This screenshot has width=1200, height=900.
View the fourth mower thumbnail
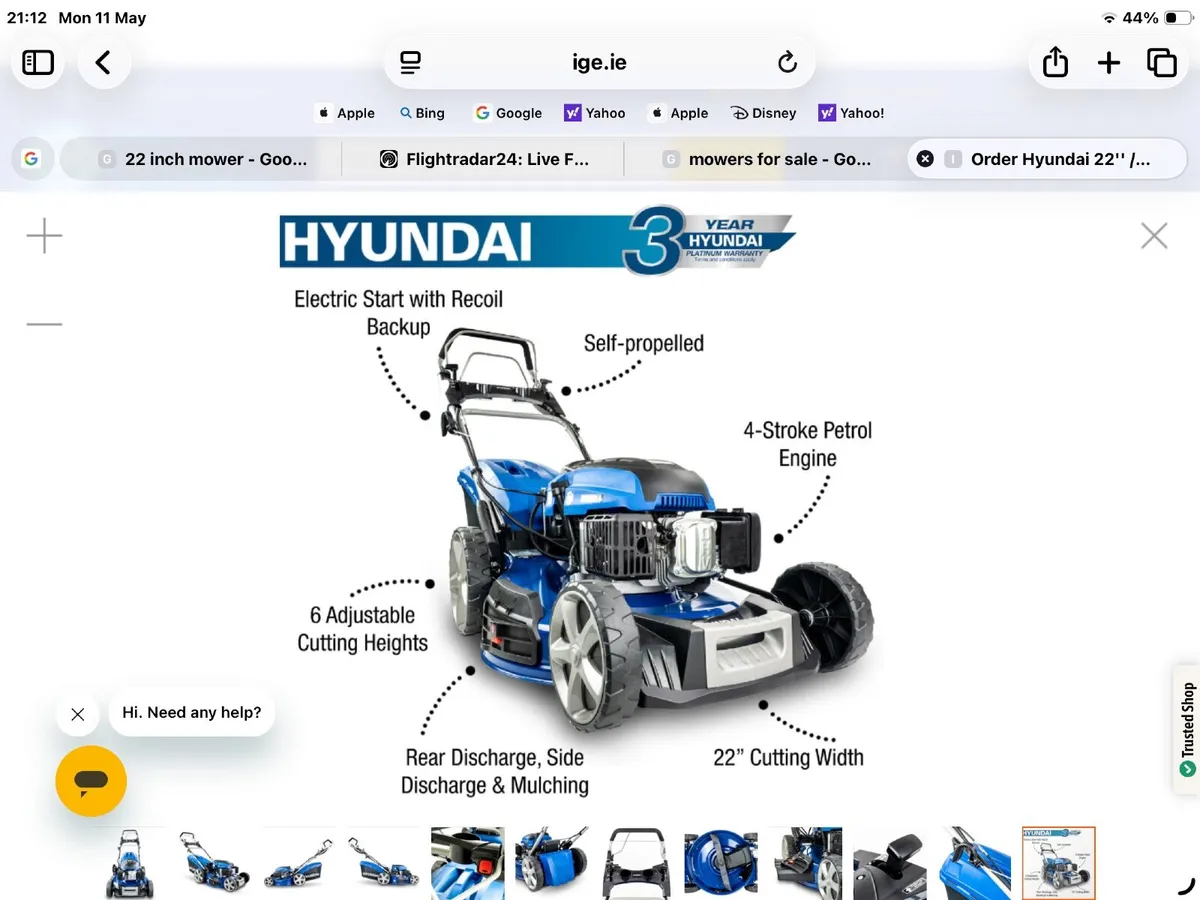[383, 863]
